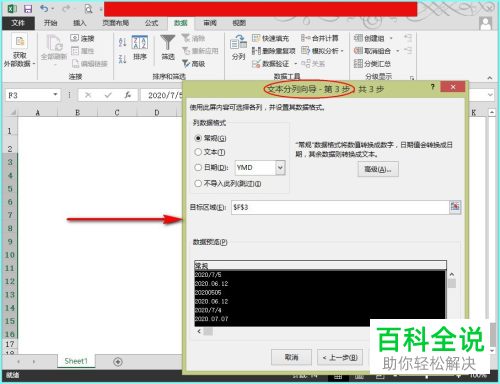
Task: Click the Excel application logo icon
Action: (12, 9)
